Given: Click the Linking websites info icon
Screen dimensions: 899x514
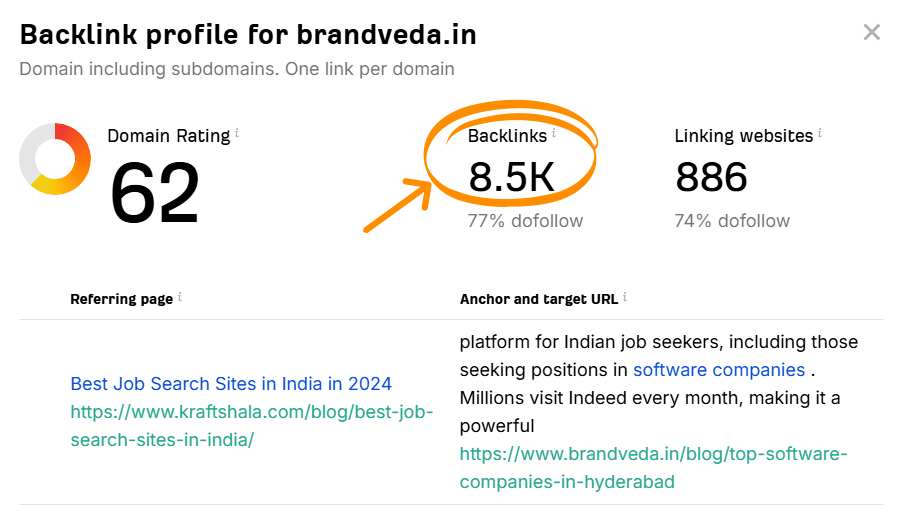Looking at the screenshot, I should tap(820, 133).
